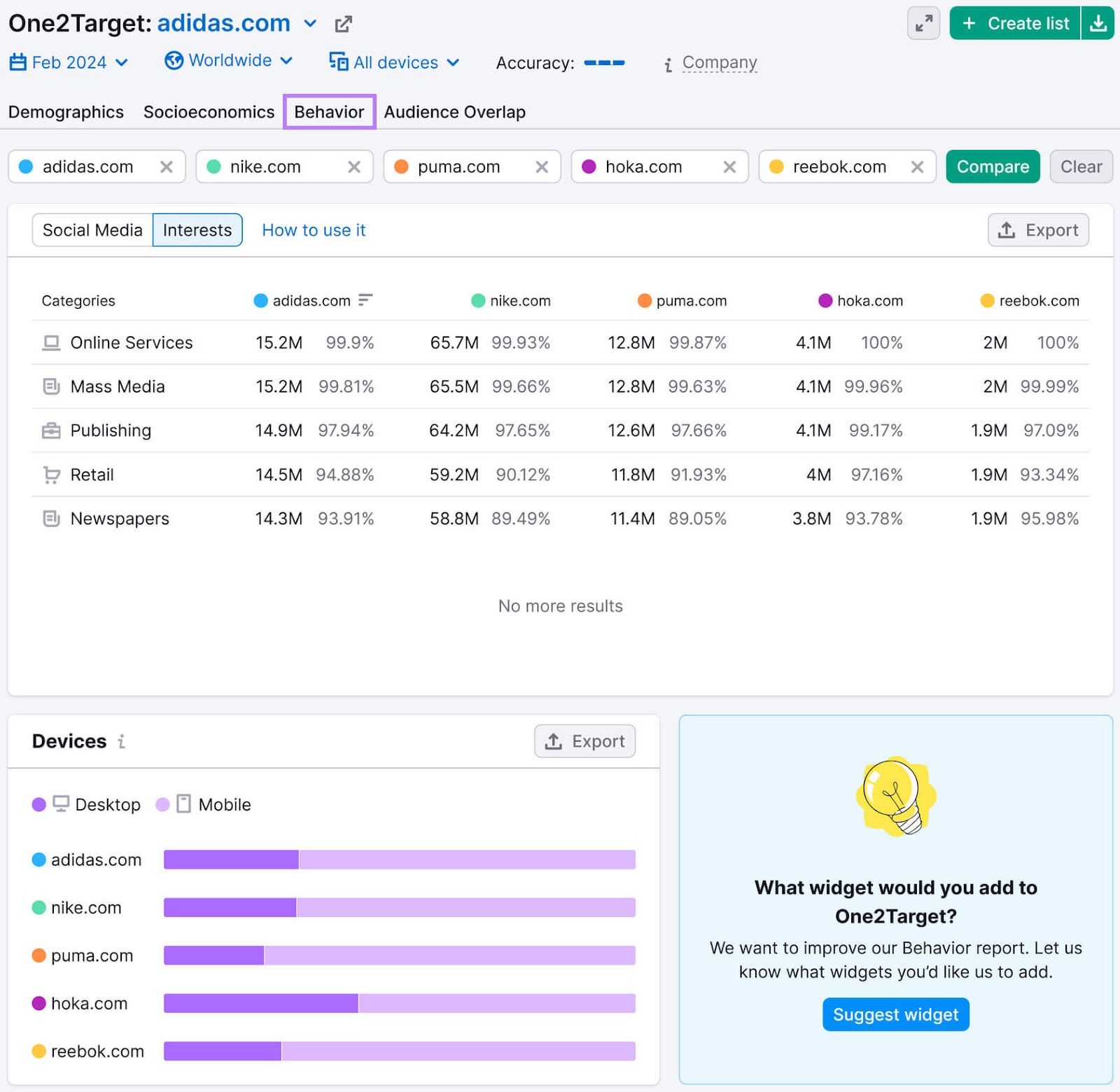Screen dimensions: 1120x1092
Task: Open the Worldwide location dropdown
Action: (x=229, y=60)
